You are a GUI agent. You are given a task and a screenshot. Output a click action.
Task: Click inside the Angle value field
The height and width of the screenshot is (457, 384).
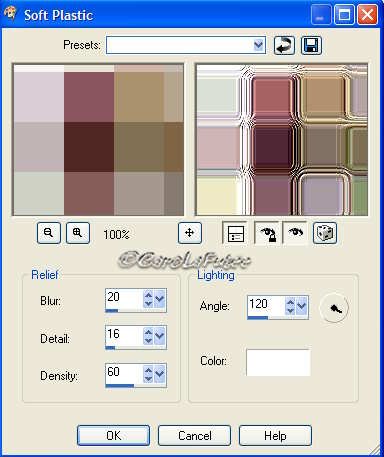266,306
